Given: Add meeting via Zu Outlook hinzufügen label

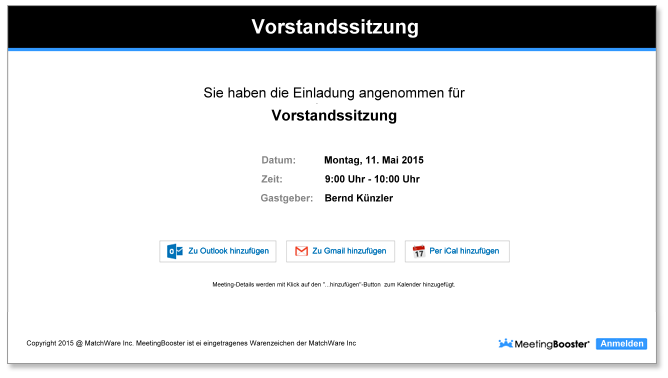Looking at the screenshot, I should [229, 251].
